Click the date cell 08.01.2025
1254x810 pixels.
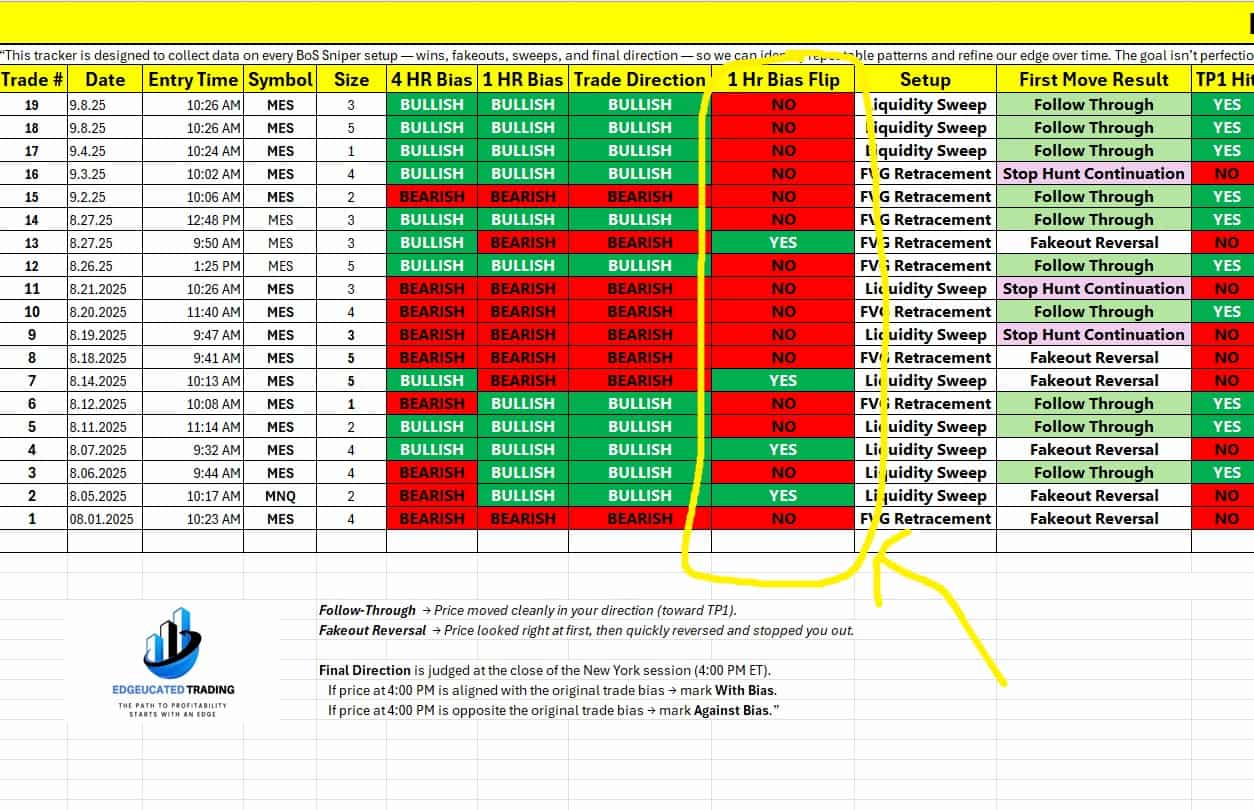[105, 519]
